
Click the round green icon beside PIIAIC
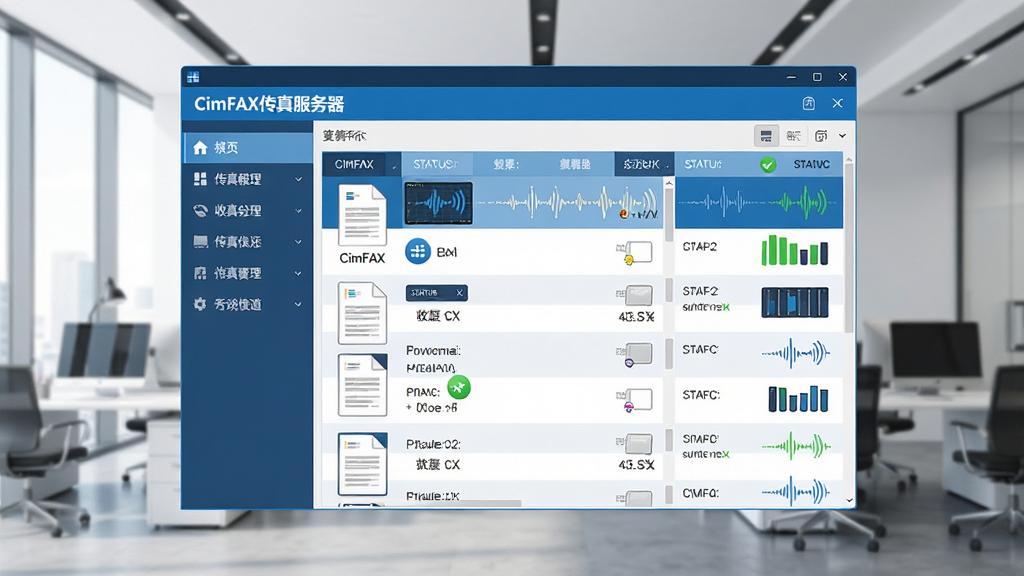(458, 388)
